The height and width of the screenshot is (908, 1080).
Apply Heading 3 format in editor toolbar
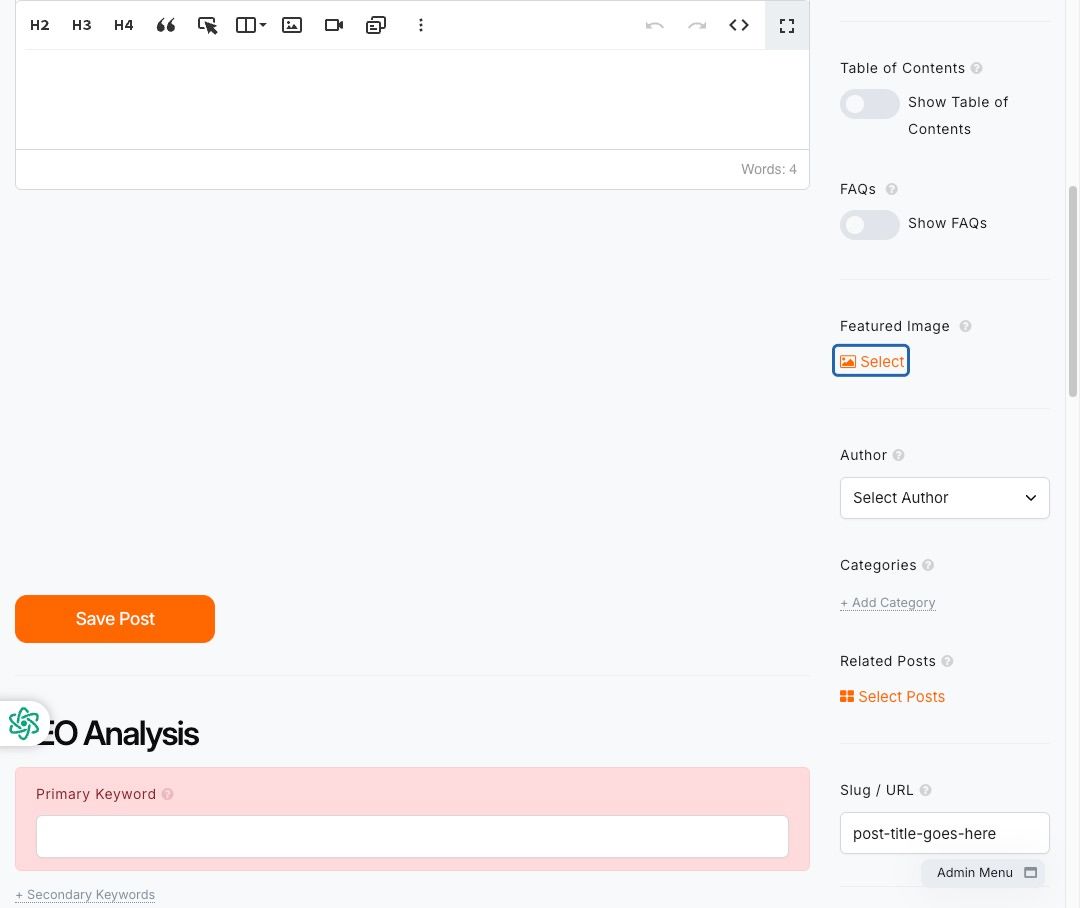pyautogui.click(x=81, y=25)
